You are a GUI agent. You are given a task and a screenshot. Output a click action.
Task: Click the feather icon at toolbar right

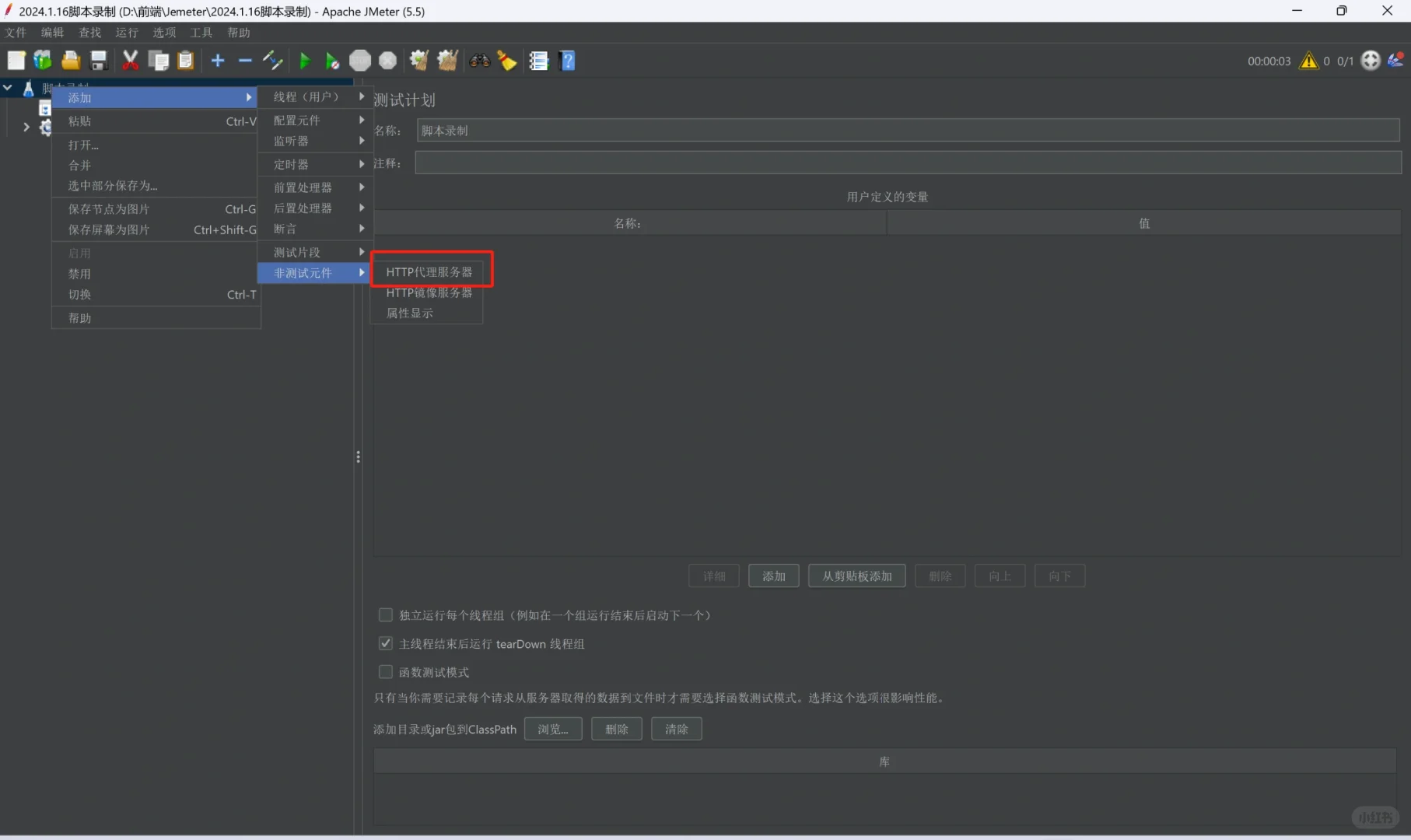[1396, 61]
